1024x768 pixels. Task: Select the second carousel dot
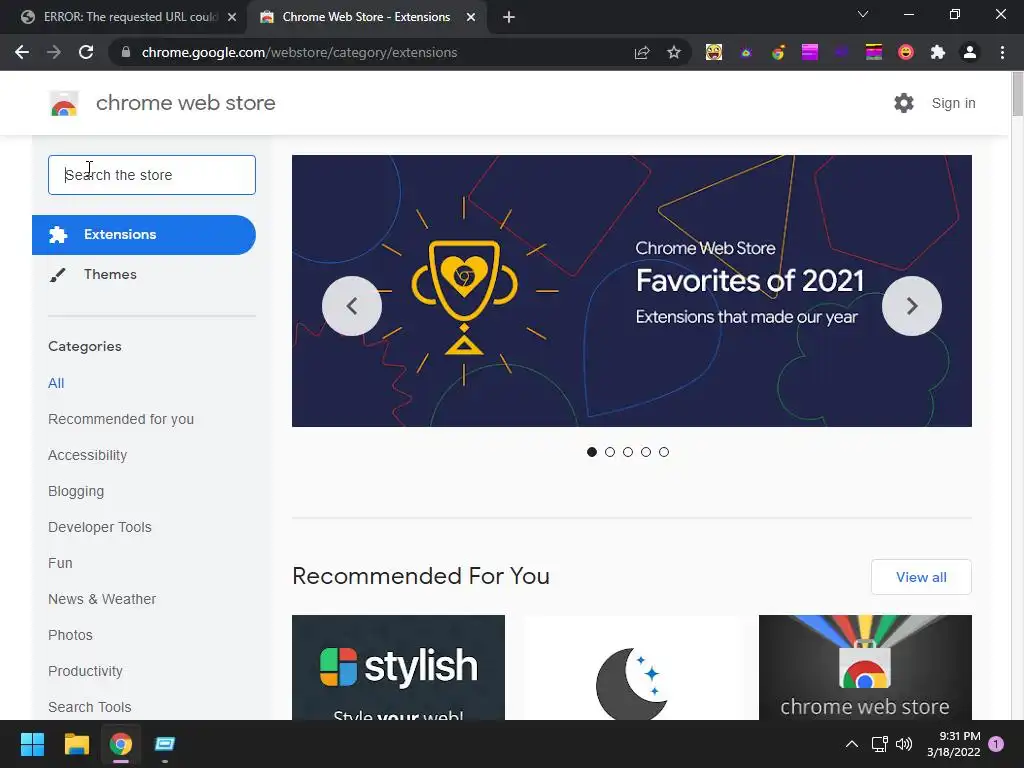(x=610, y=452)
